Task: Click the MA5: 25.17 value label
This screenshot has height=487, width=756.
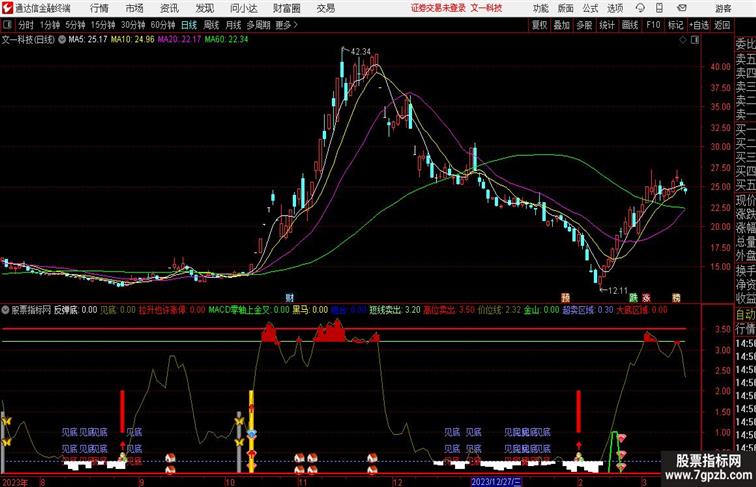Action: click(x=88, y=40)
